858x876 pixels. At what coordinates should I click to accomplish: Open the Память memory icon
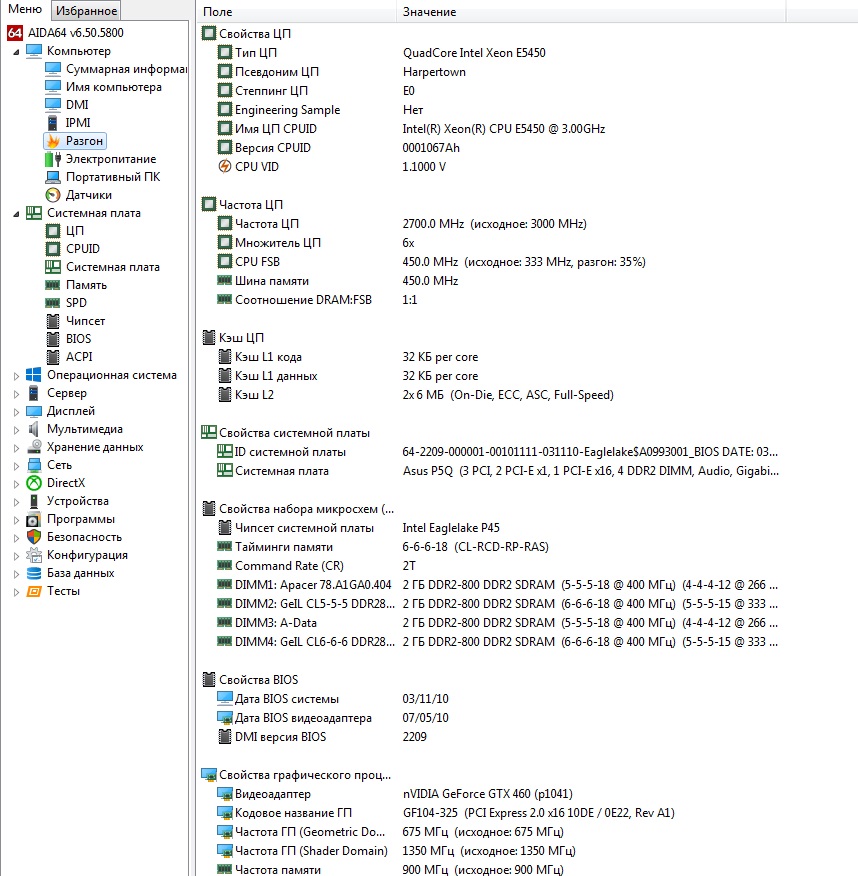(53, 285)
